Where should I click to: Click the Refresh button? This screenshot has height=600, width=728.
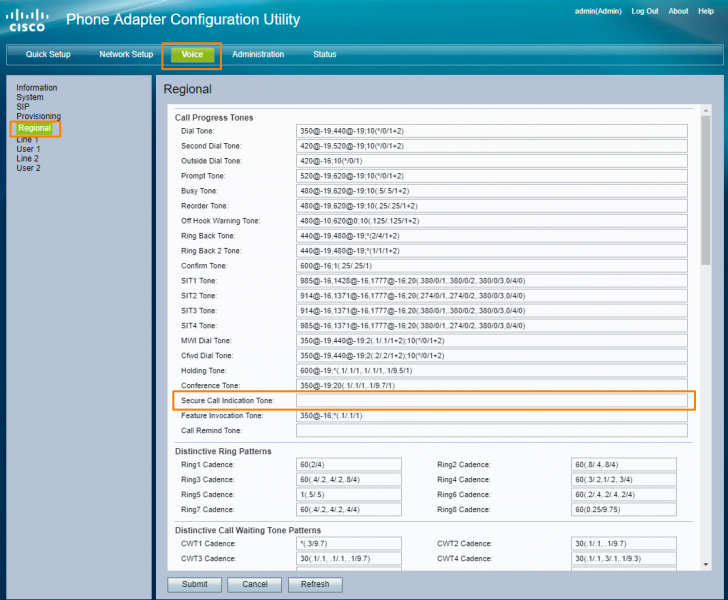(315, 584)
